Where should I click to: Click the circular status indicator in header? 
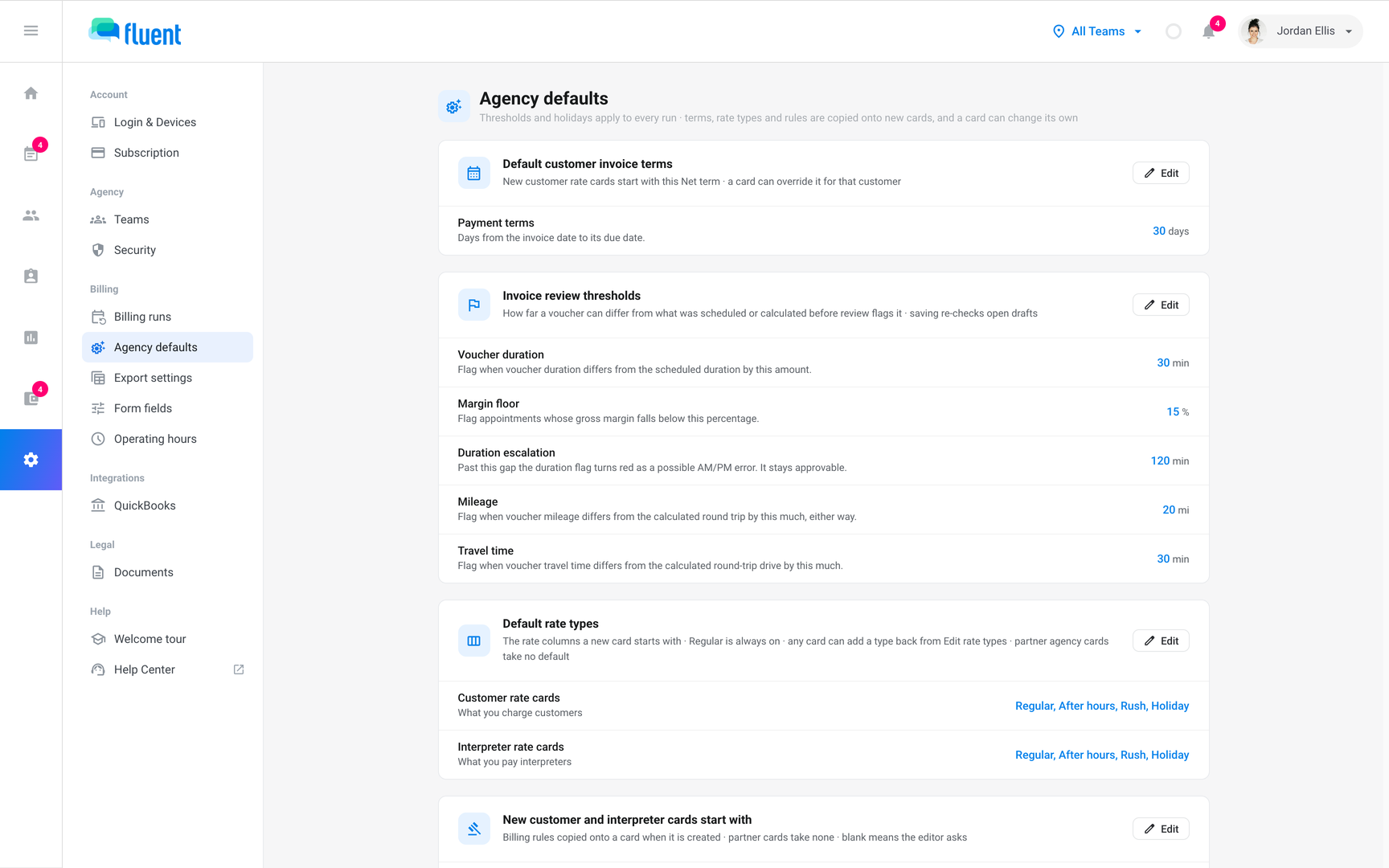1174,31
